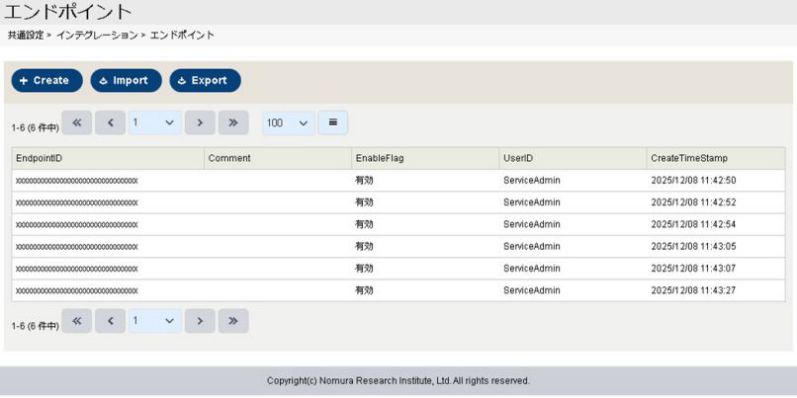797x398 pixels.
Task: Go to previous page in bottom pager
Action: [110, 321]
